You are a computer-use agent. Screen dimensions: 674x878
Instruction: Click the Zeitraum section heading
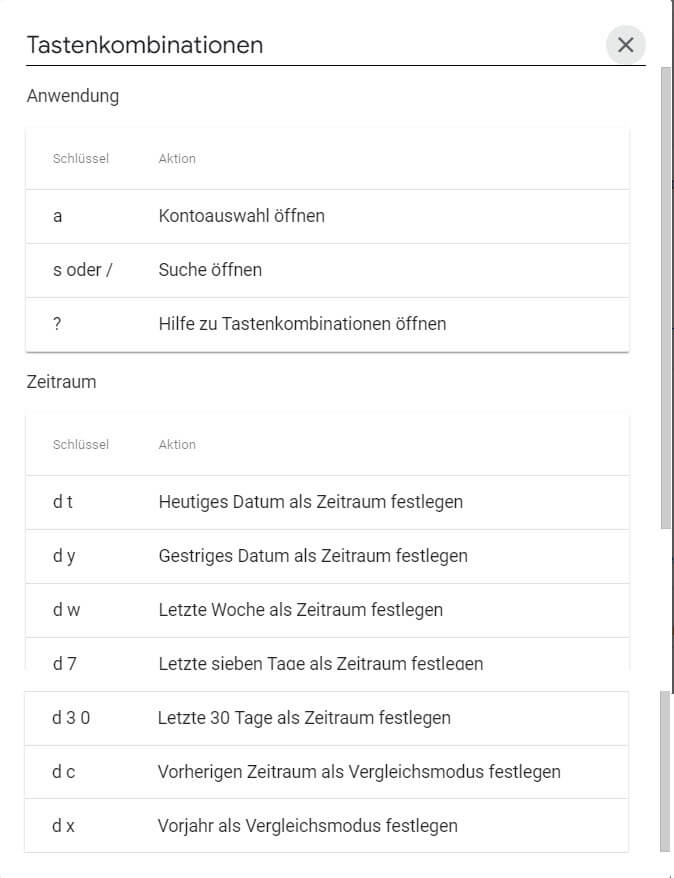tap(63, 382)
